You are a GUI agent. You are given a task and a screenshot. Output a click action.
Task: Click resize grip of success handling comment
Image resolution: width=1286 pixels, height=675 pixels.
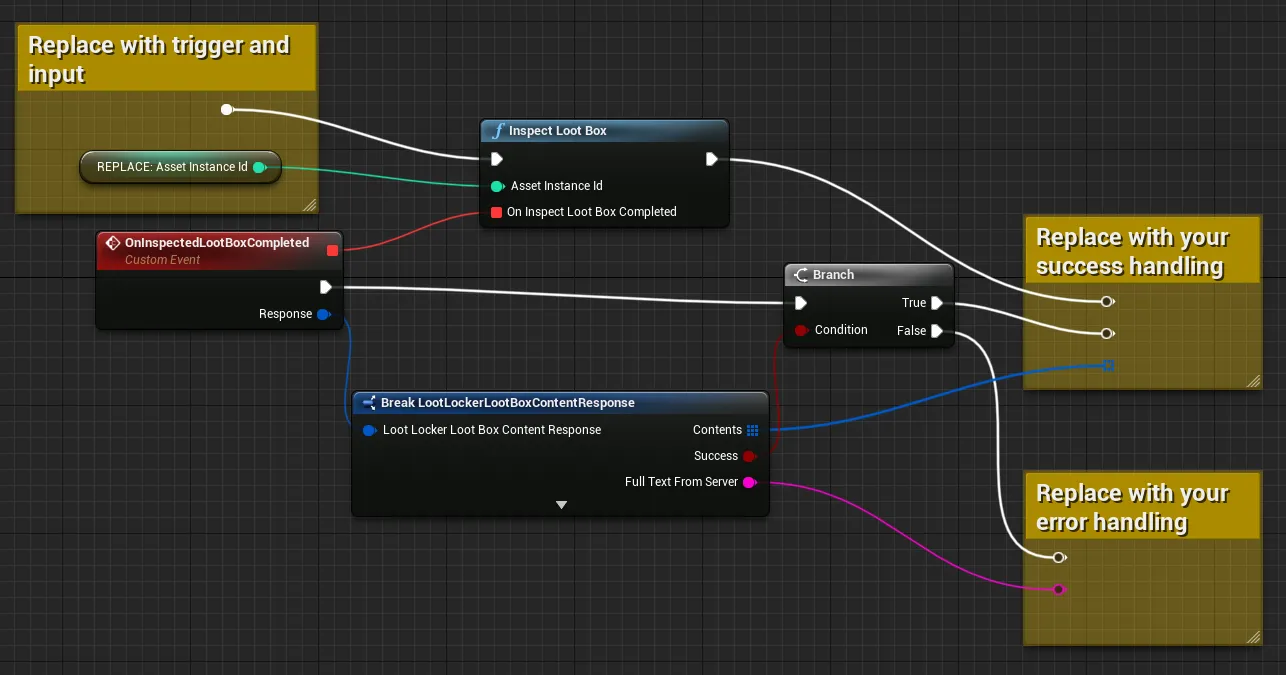[x=1253, y=380]
